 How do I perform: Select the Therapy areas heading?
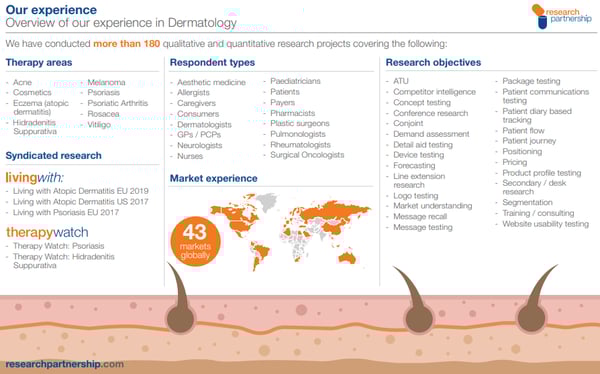(x=39, y=62)
